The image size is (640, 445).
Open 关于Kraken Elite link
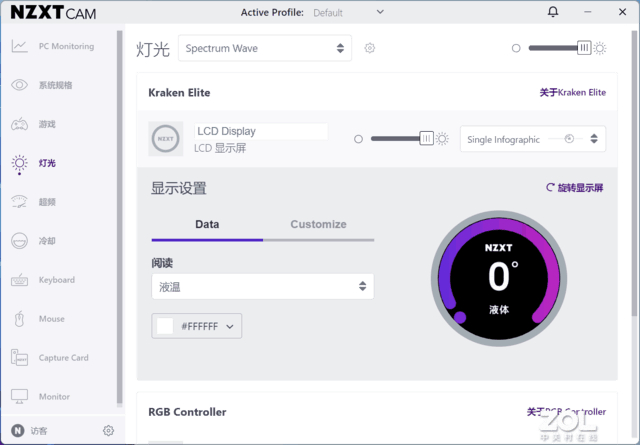pos(573,93)
